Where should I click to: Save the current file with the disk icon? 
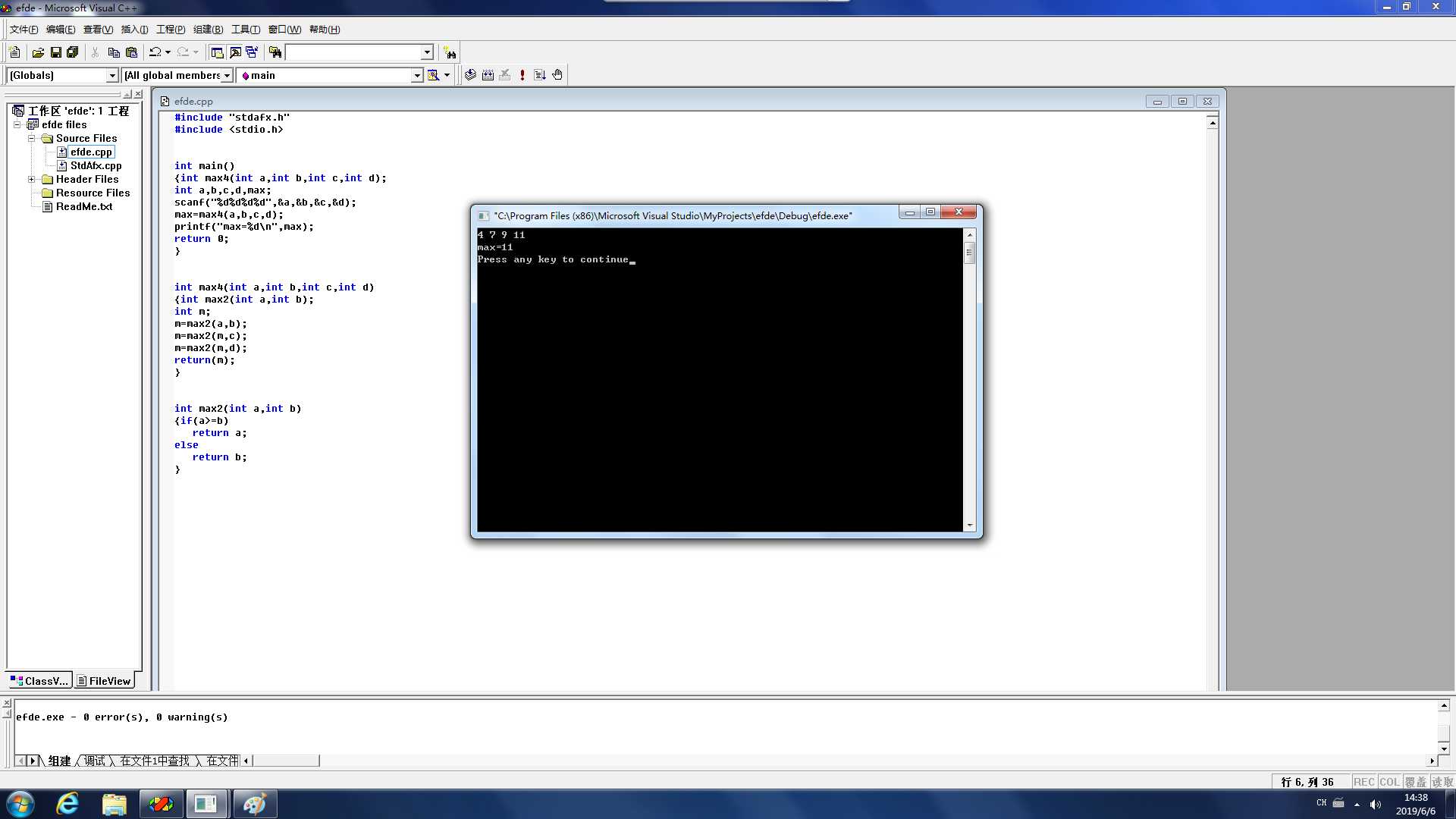tap(55, 52)
